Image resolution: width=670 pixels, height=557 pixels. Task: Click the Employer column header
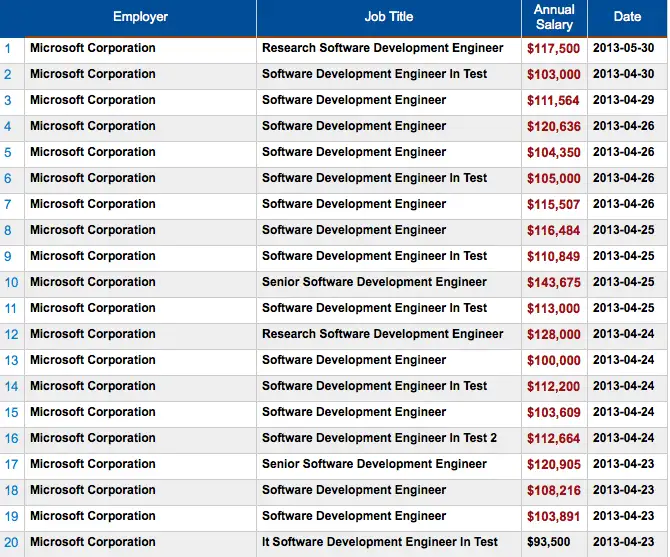(140, 17)
